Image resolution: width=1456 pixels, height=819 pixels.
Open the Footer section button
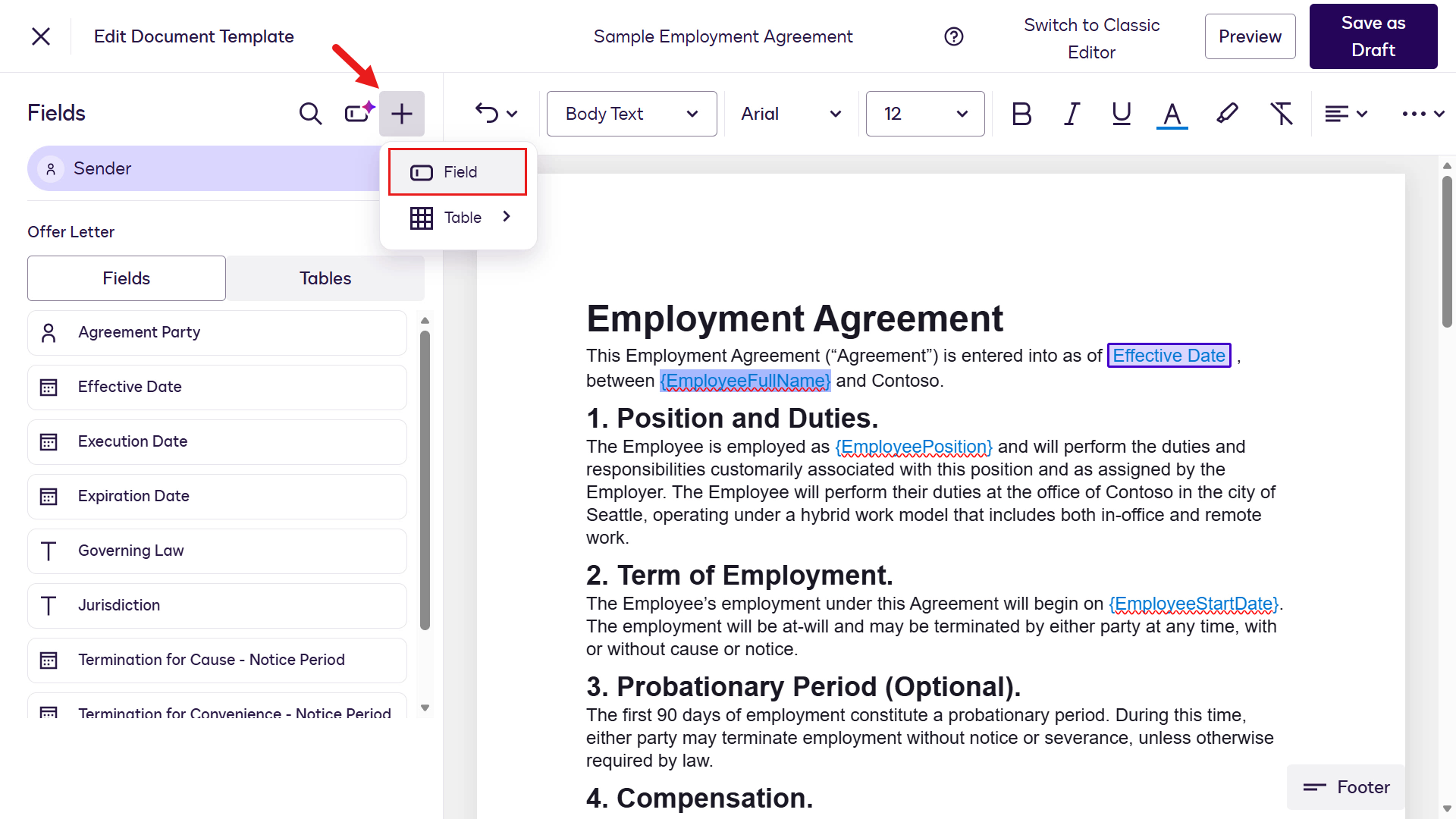click(1346, 787)
